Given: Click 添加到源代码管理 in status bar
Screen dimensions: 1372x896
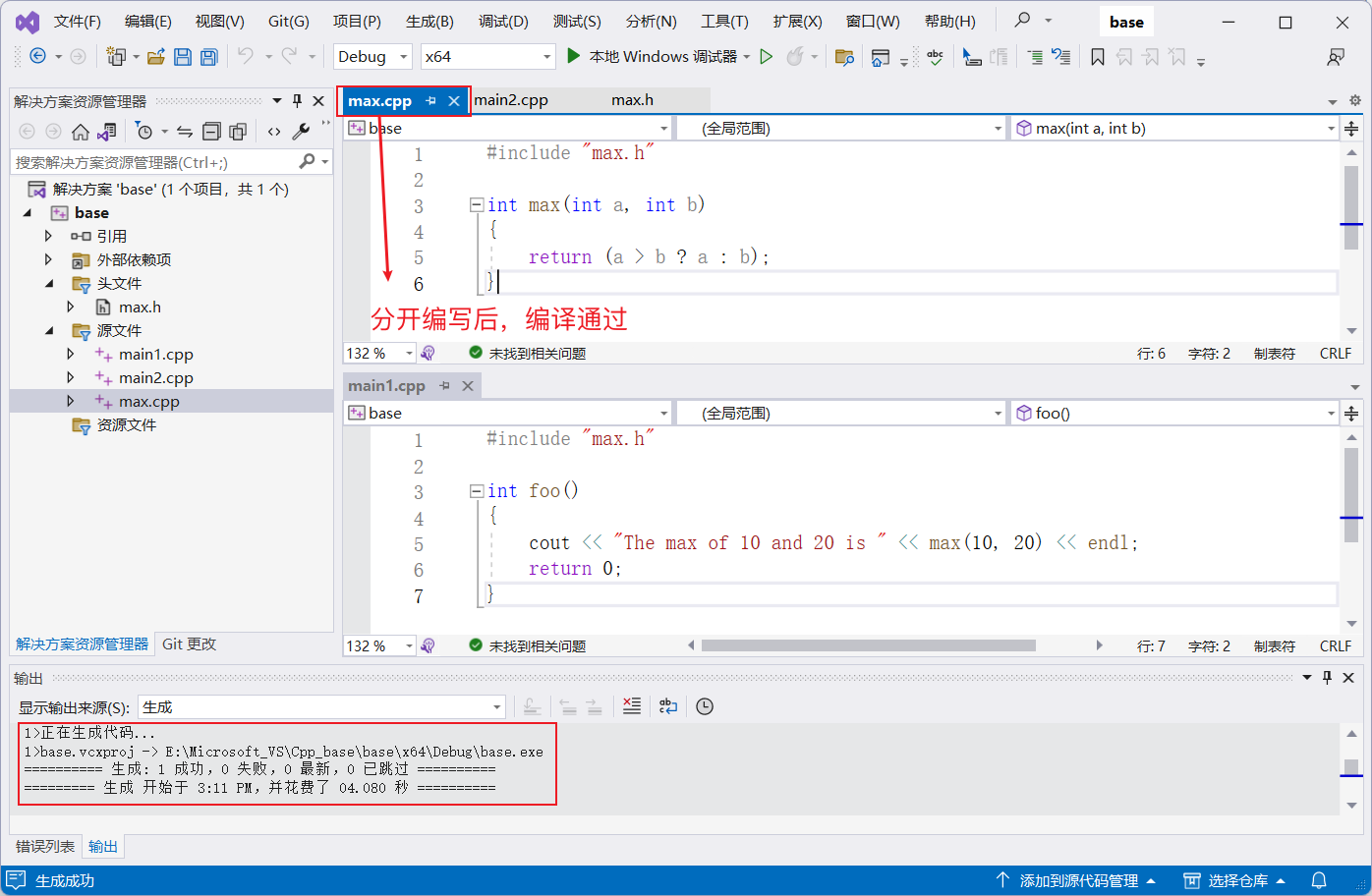Looking at the screenshot, I should point(1076,880).
